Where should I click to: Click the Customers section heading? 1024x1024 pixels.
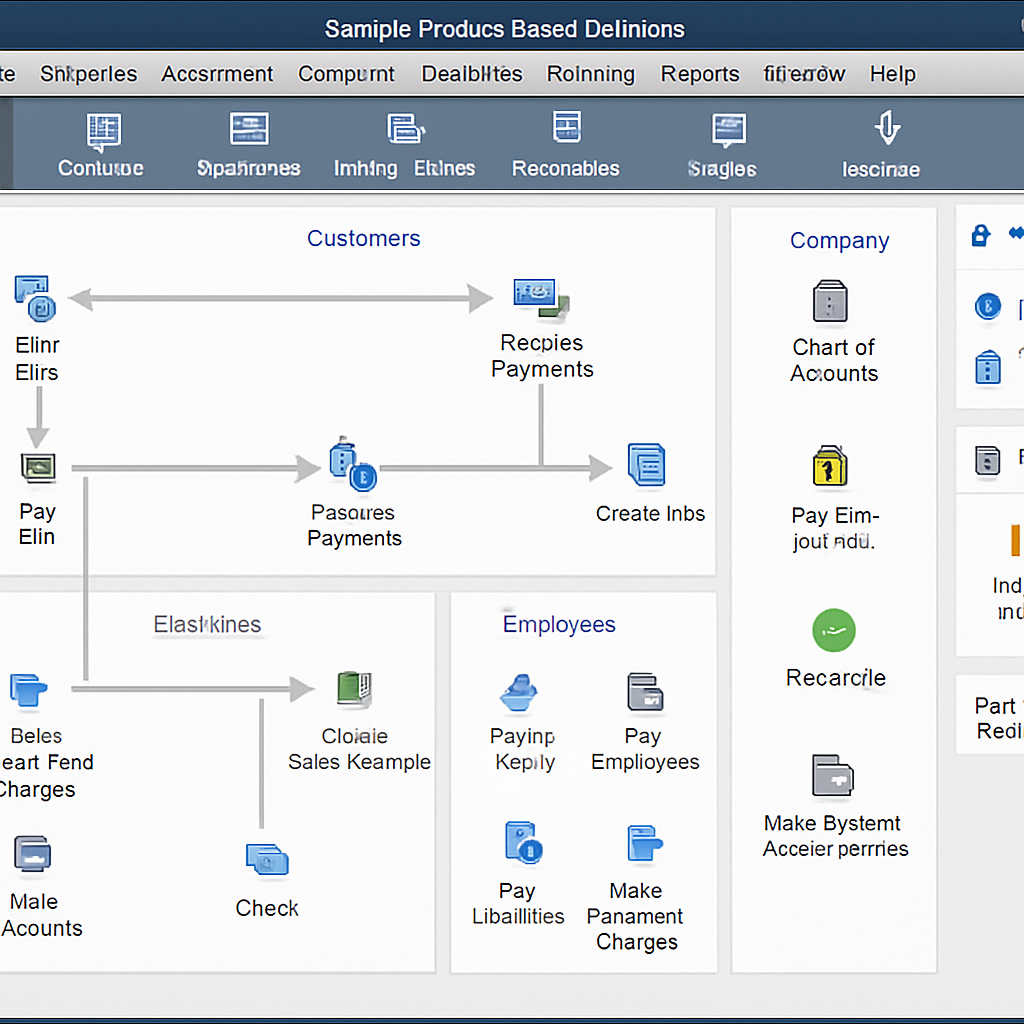click(x=364, y=238)
